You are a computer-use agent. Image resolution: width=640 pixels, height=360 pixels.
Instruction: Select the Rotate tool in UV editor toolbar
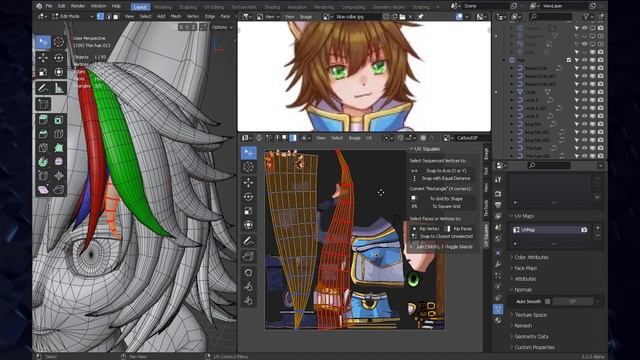248,197
